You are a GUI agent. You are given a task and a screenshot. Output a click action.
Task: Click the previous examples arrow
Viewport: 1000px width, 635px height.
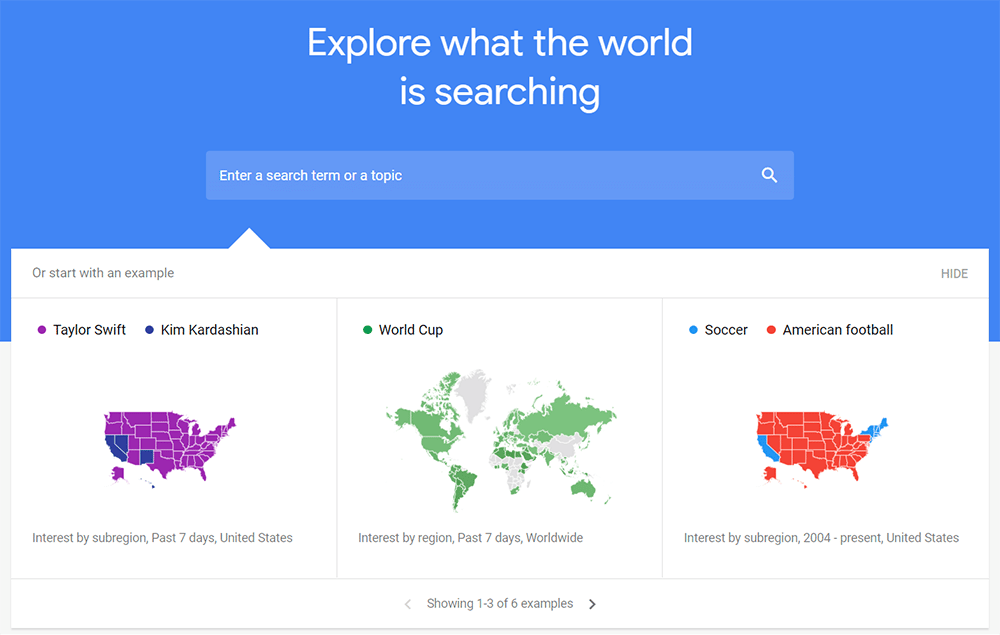[x=408, y=604]
